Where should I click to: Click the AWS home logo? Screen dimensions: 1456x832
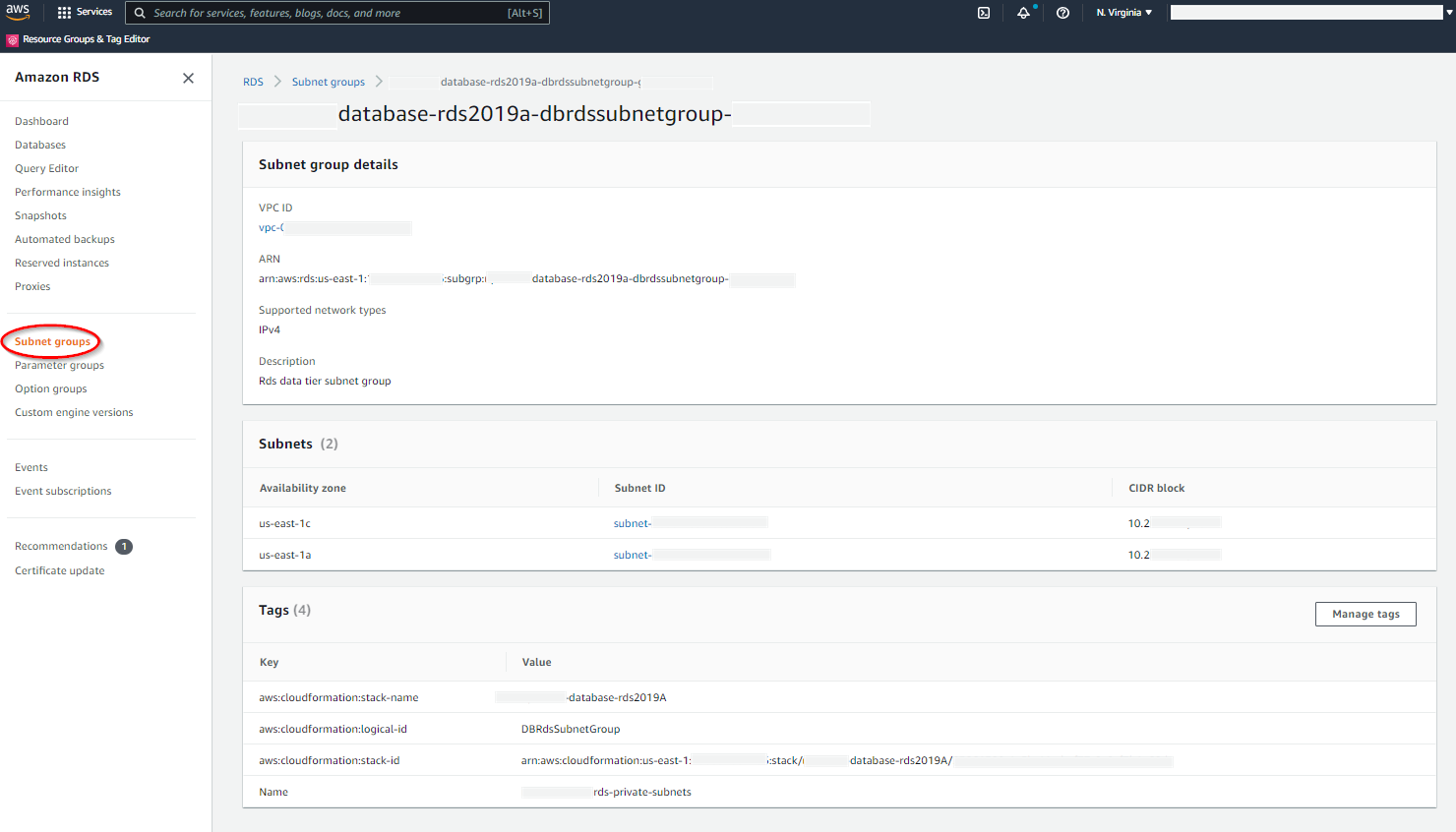click(18, 12)
